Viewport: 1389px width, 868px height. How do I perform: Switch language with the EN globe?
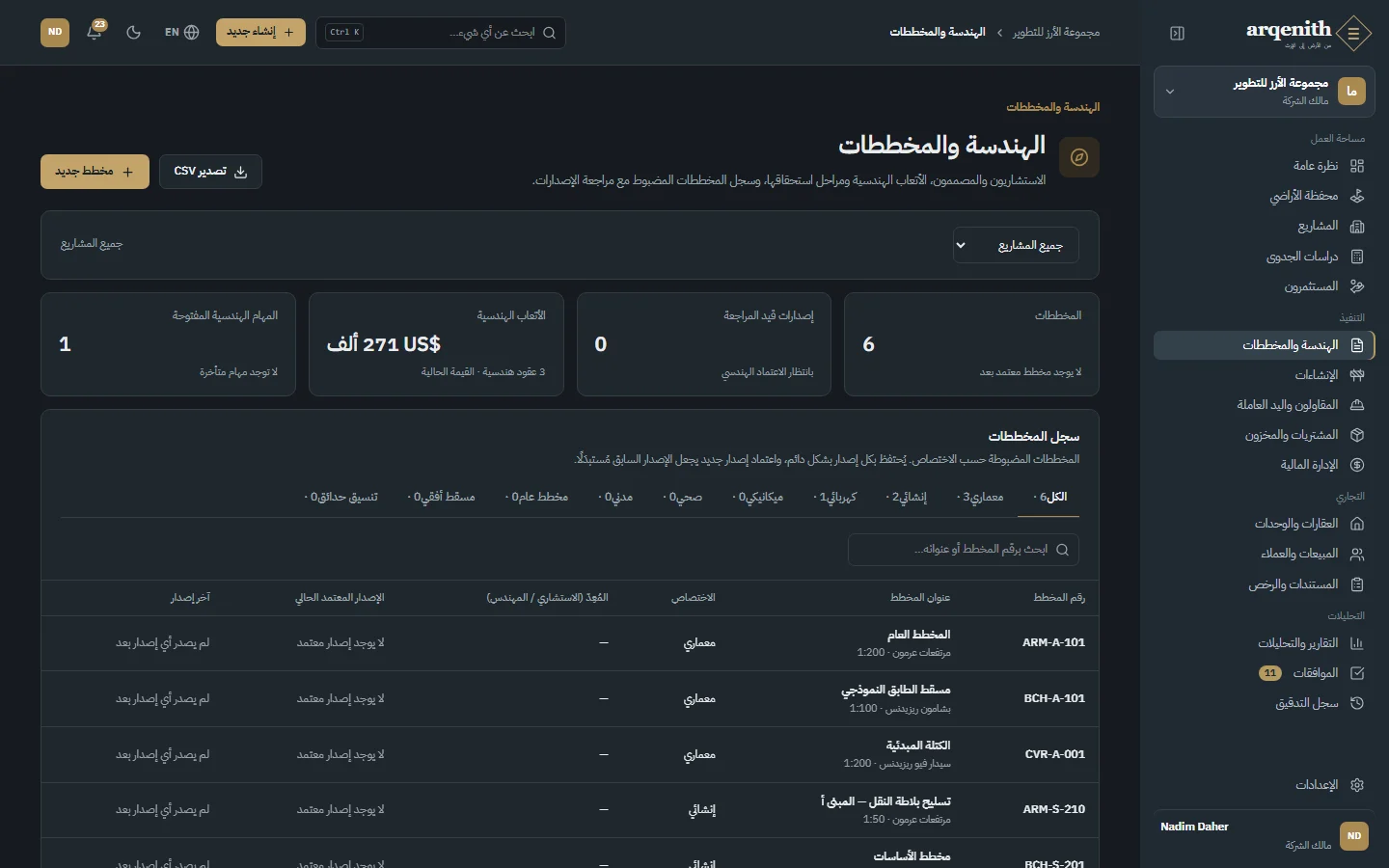point(181,32)
